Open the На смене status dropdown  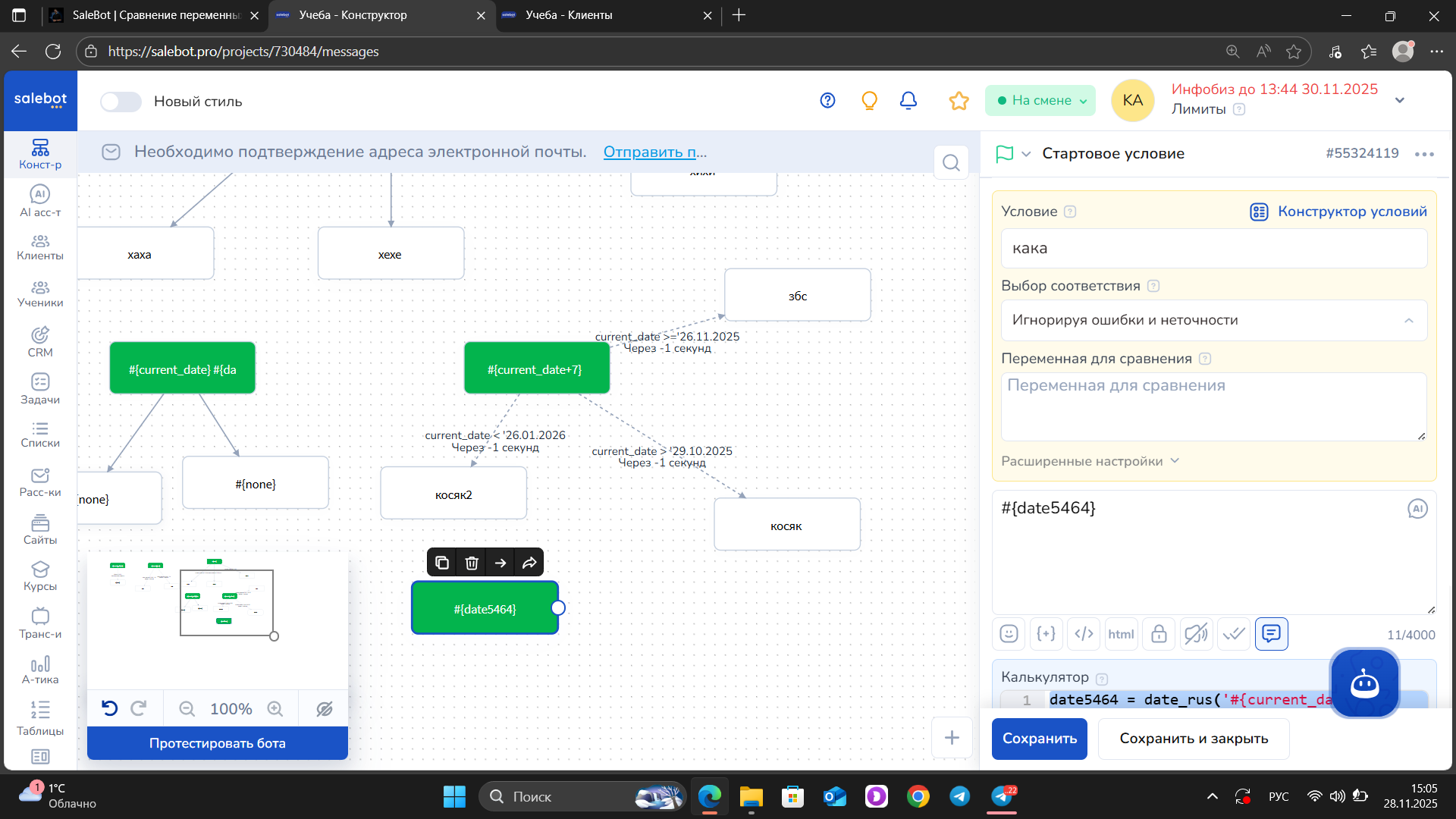[1040, 100]
